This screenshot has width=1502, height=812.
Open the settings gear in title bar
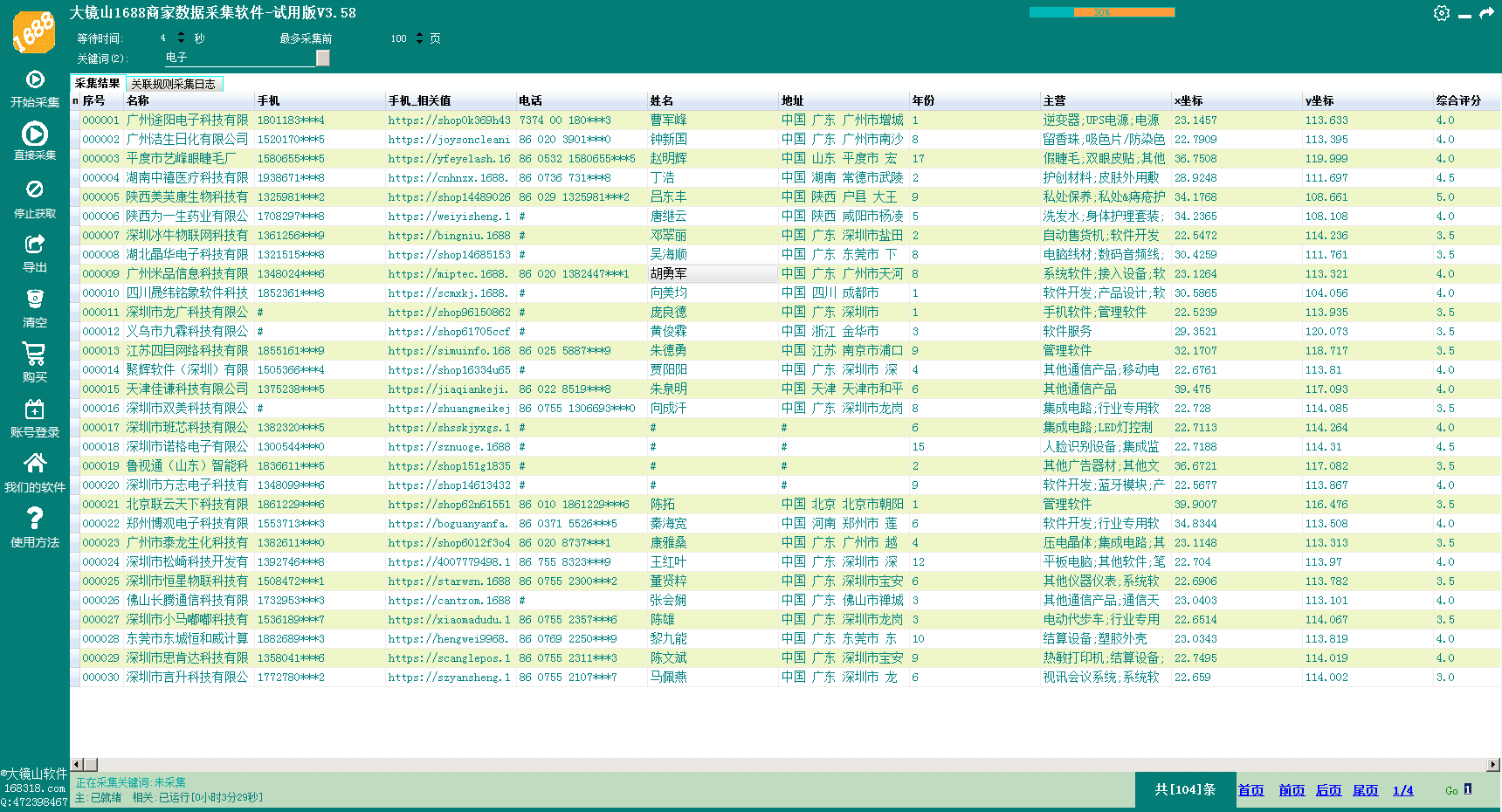click(1442, 13)
